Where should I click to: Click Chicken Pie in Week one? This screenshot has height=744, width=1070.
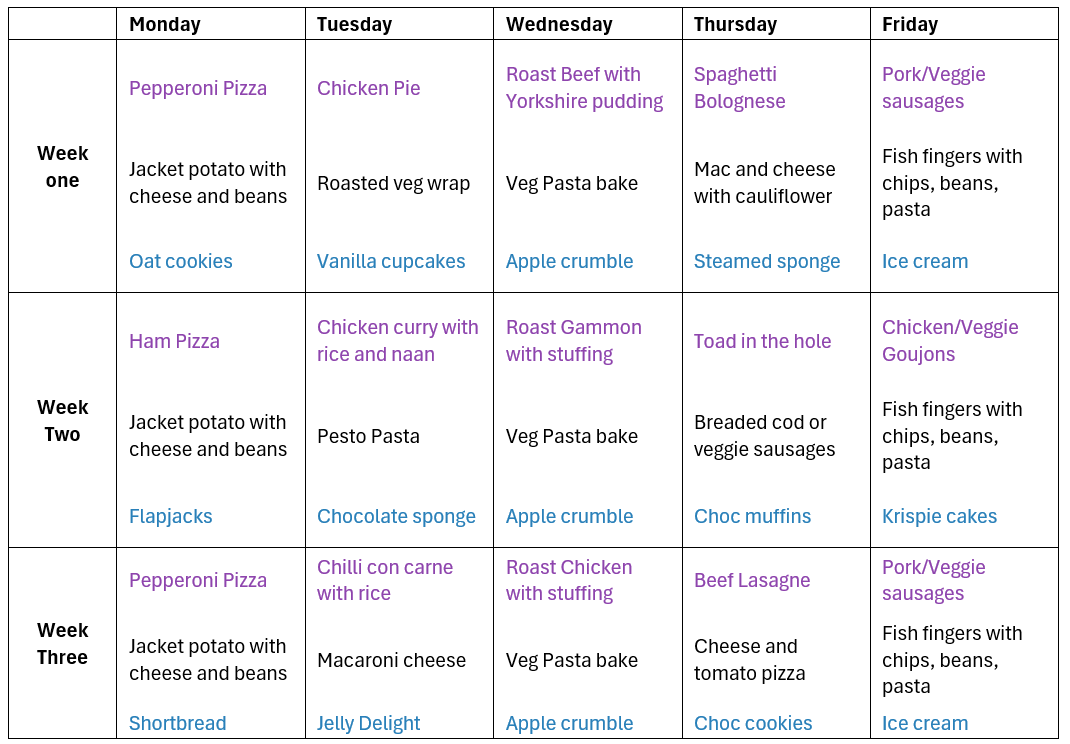point(368,88)
